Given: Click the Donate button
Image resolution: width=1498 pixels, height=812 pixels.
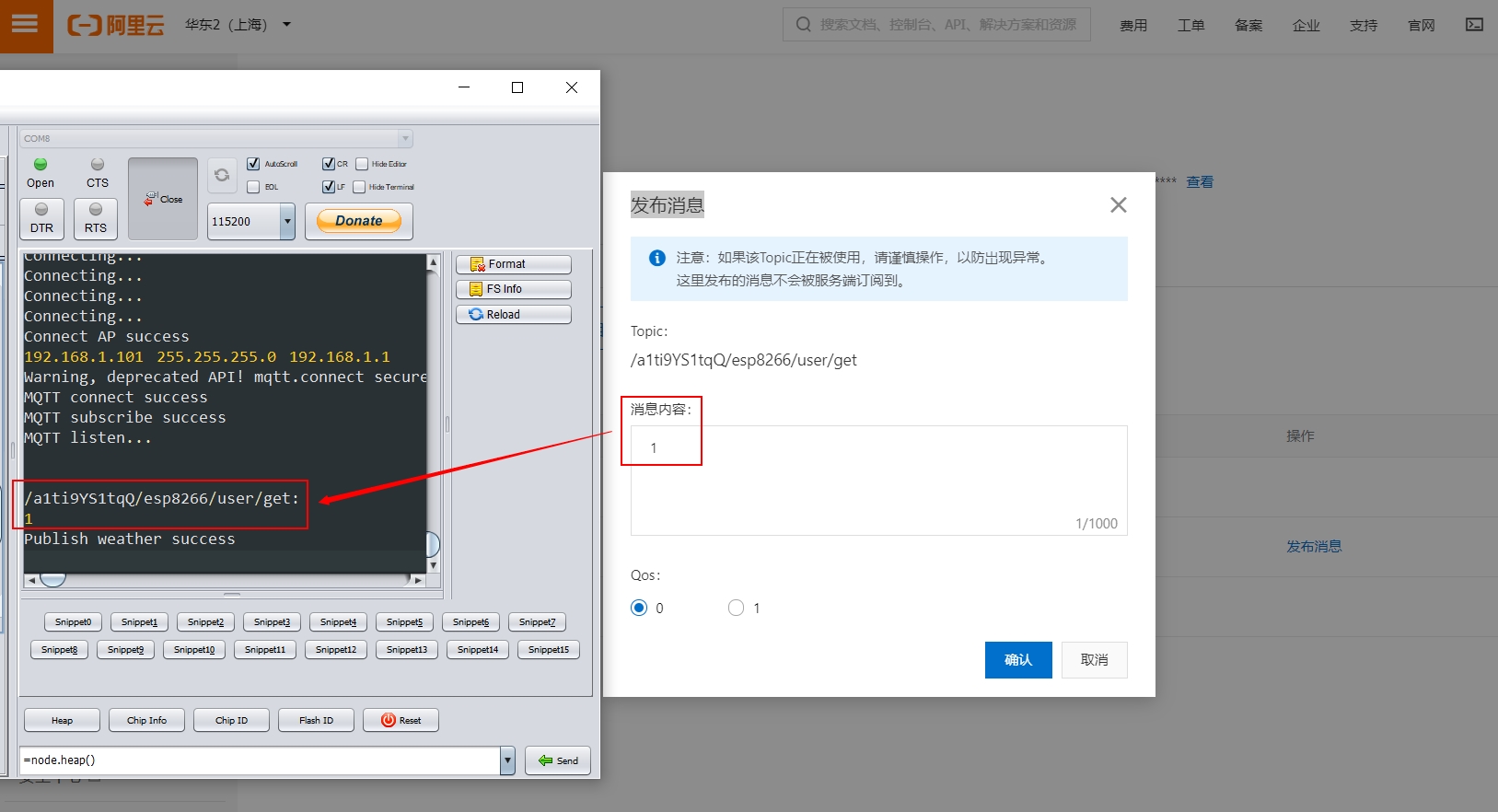Looking at the screenshot, I should [x=359, y=221].
